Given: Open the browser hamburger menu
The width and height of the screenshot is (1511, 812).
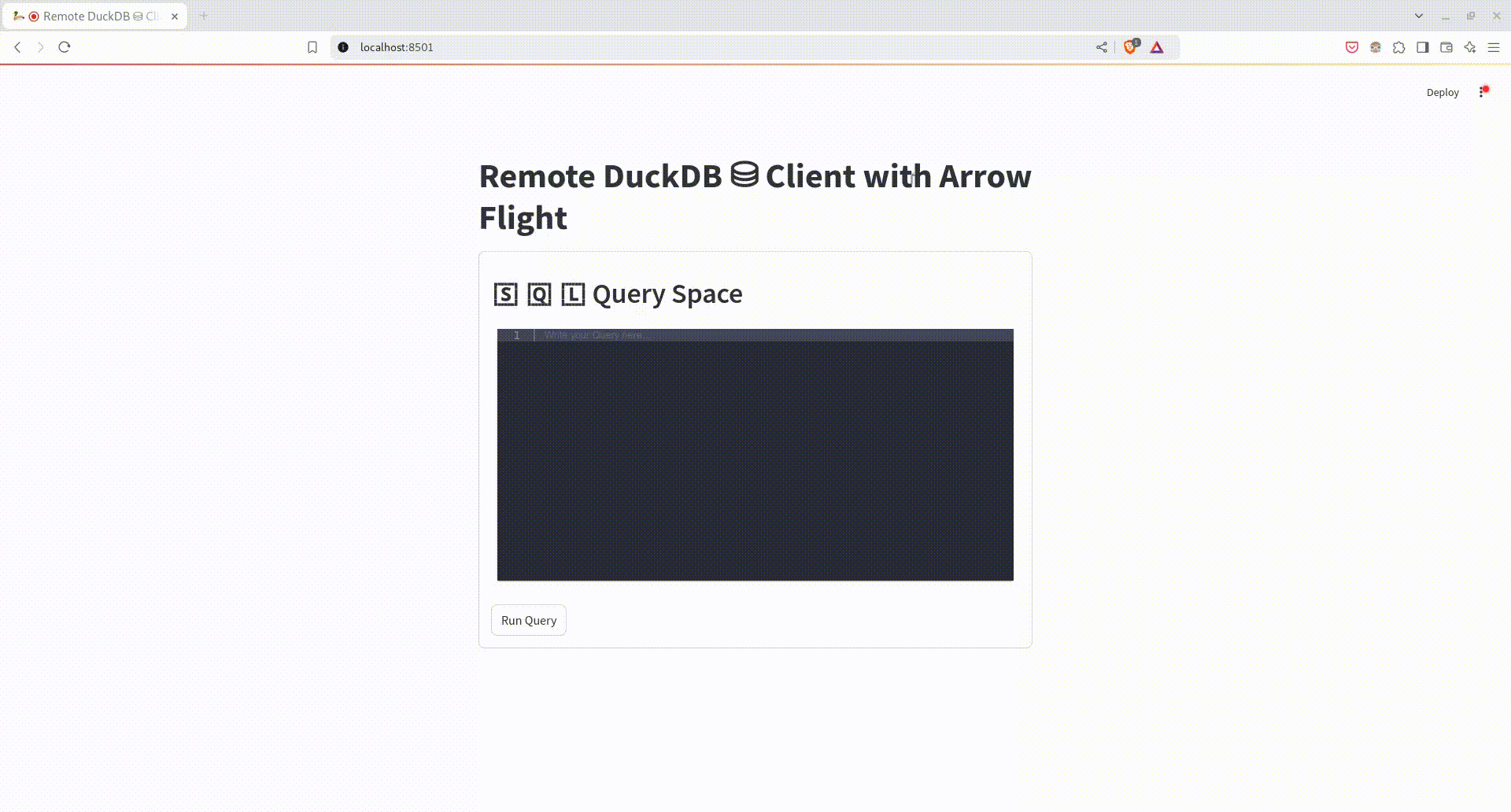Looking at the screenshot, I should pyautogui.click(x=1494, y=47).
